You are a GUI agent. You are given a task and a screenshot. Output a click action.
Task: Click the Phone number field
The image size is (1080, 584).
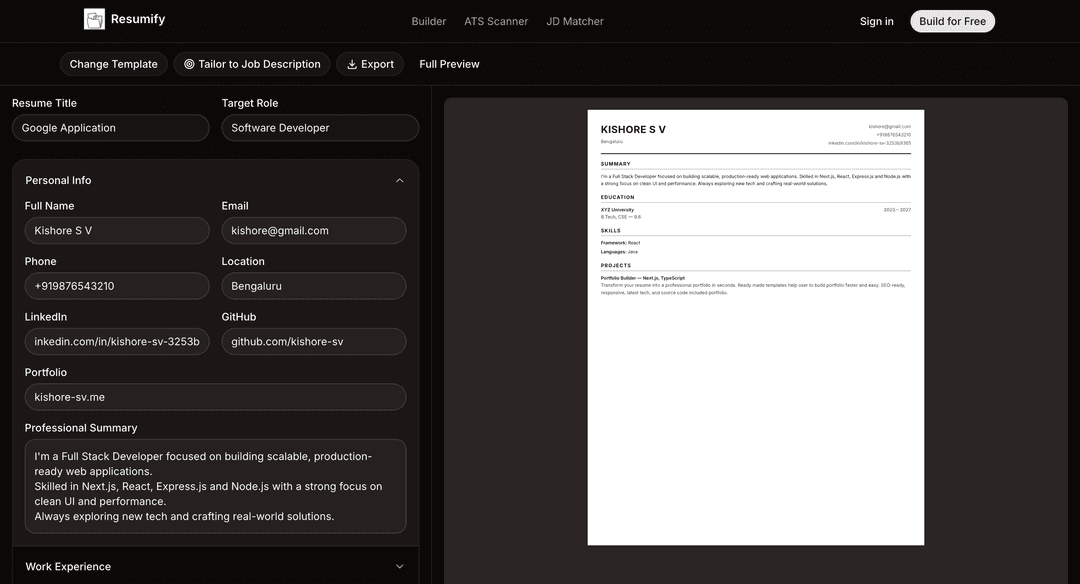coord(117,286)
